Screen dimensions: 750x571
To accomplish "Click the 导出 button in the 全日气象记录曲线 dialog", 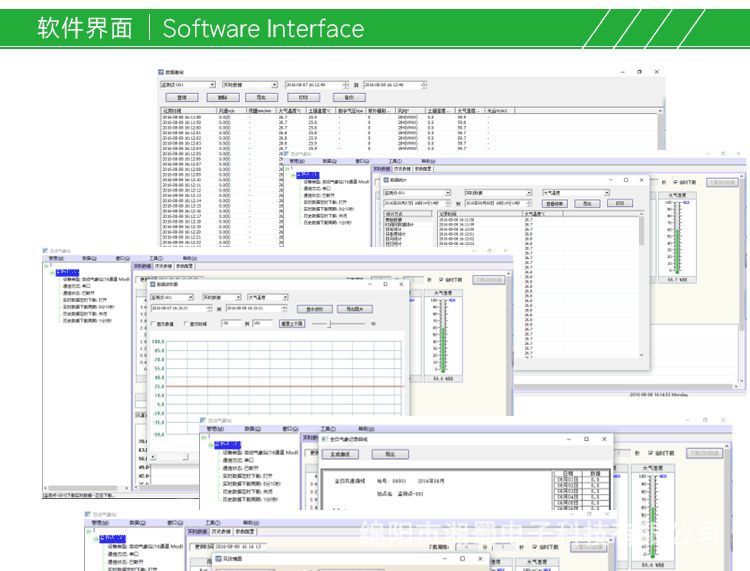I will (x=390, y=454).
